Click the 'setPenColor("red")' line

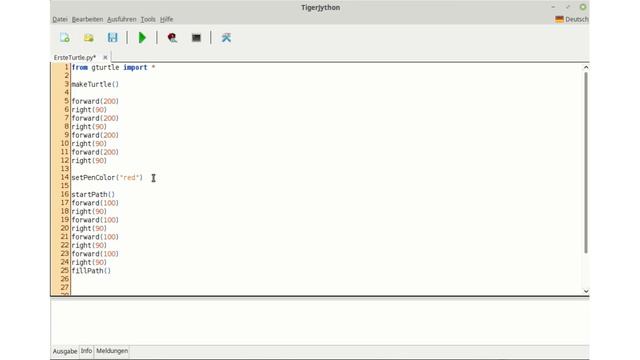click(x=107, y=178)
